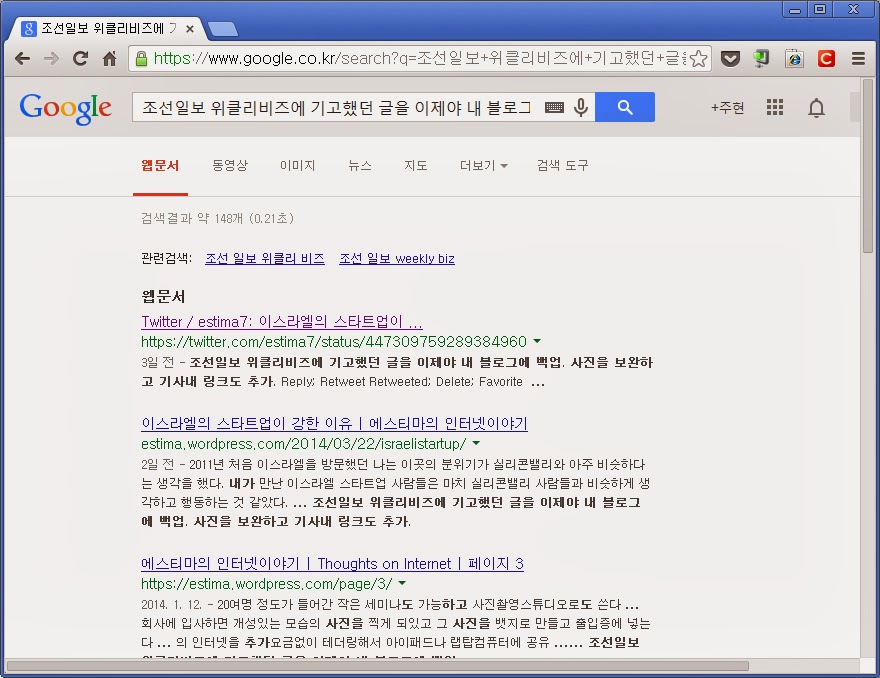Click the horizontal scrollbar thumb
Screen dimensions: 880x678
[377, 666]
